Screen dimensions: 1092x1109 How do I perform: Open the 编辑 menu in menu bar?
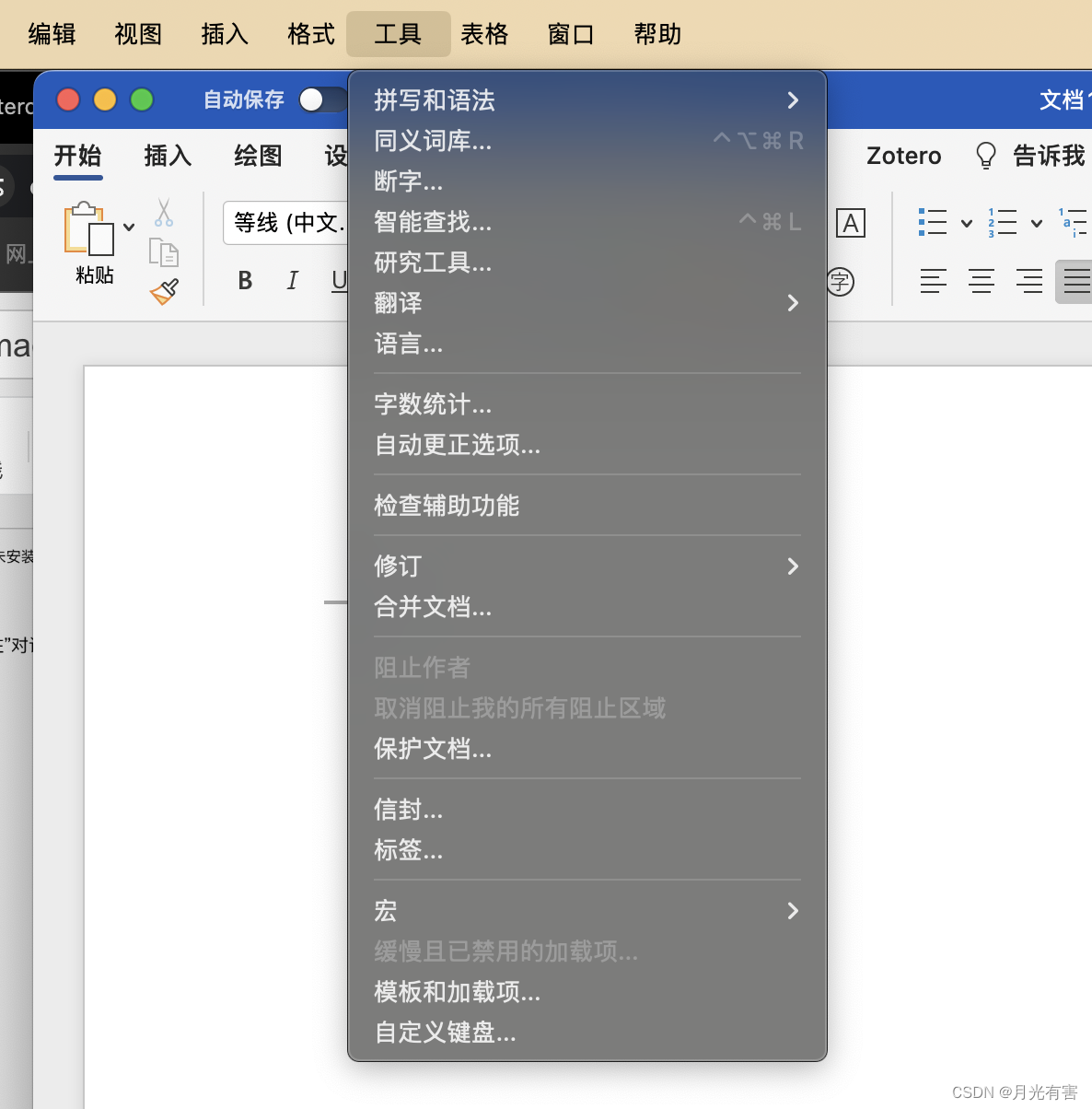pos(52,34)
